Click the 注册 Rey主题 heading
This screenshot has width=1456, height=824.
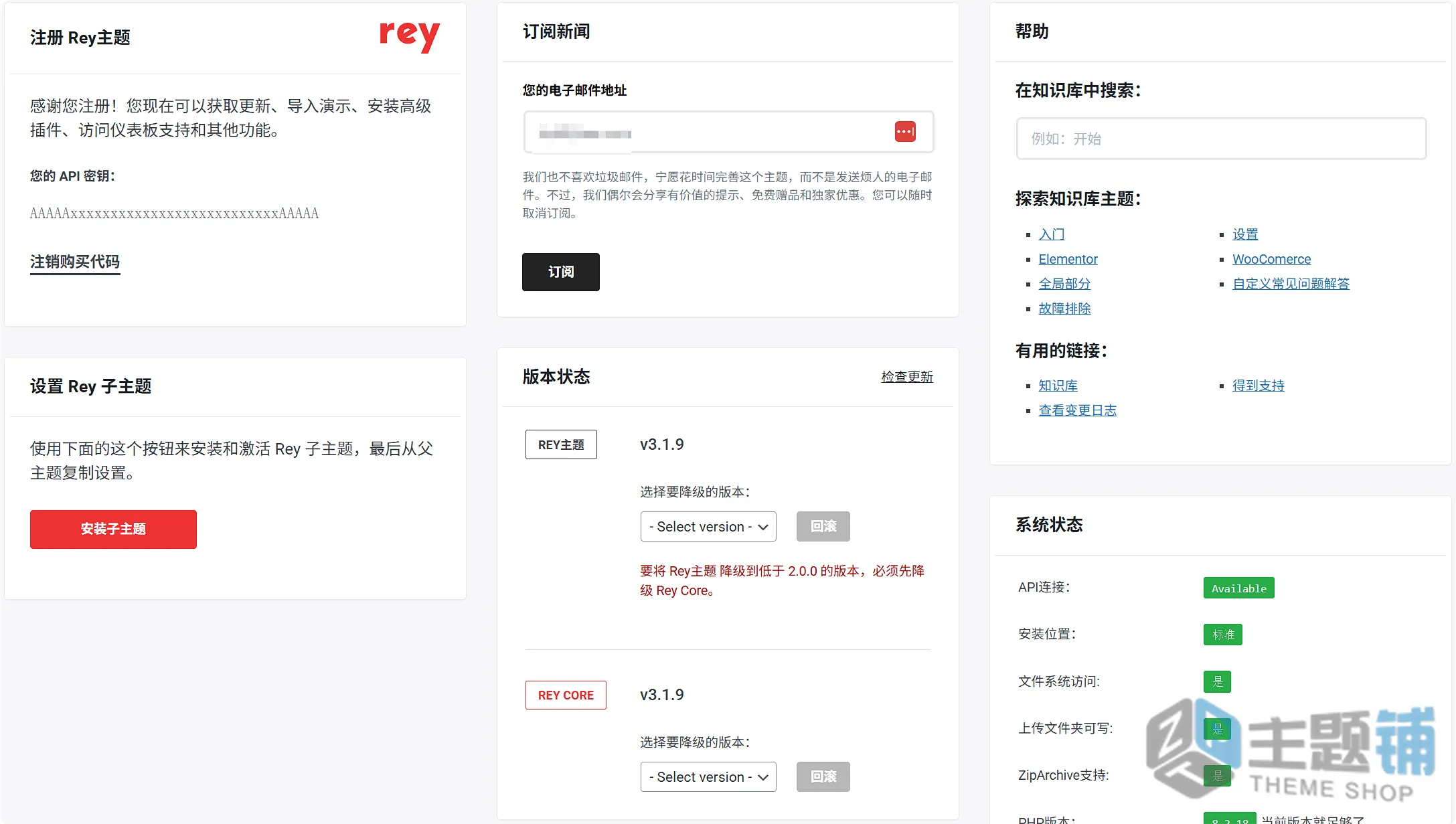coord(80,37)
